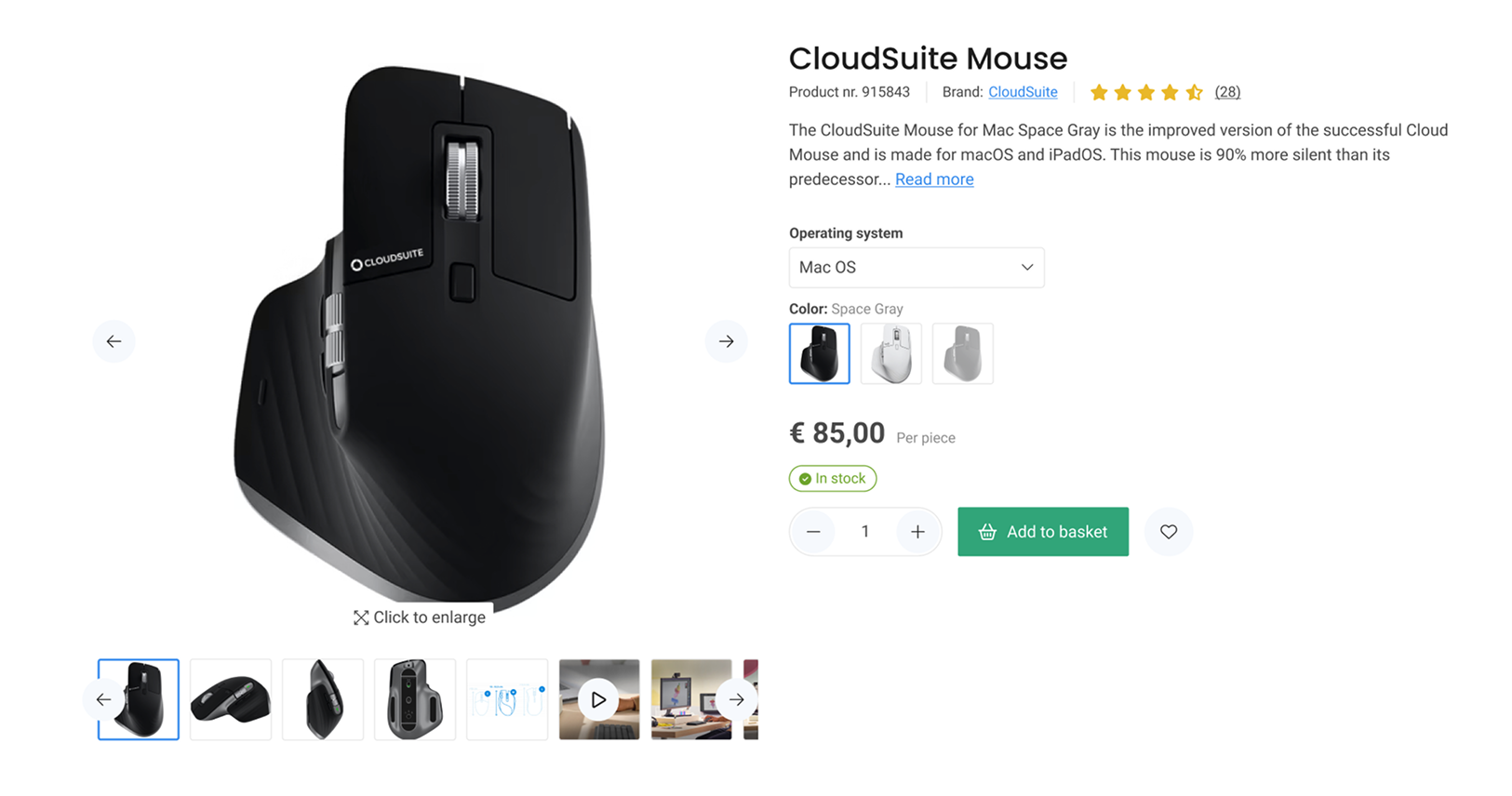The image size is (1512, 796).
Task: Increase quantity with the plus button
Action: (917, 532)
